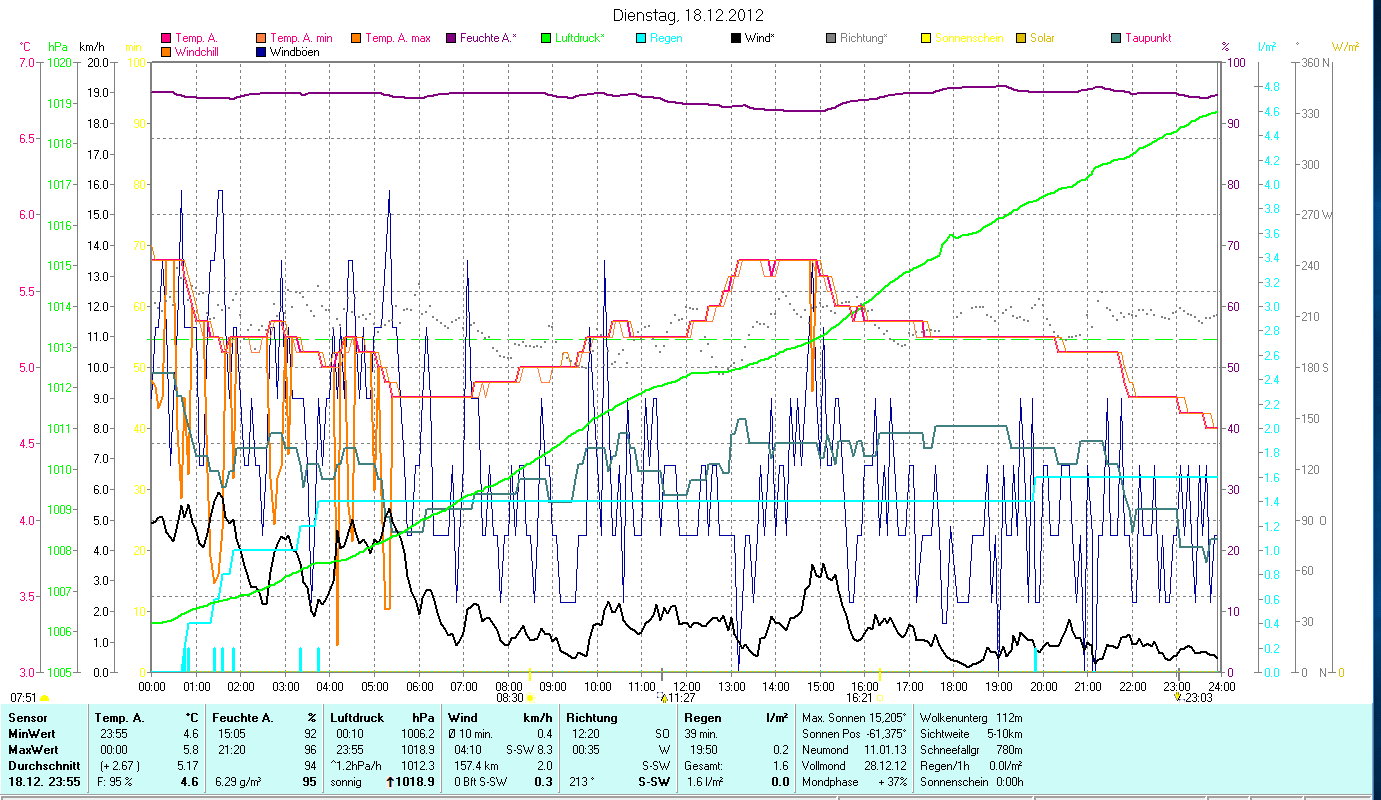This screenshot has height=800, width=1381.
Task: Click the Temp. A. min legend swatch
Action: (x=262, y=39)
